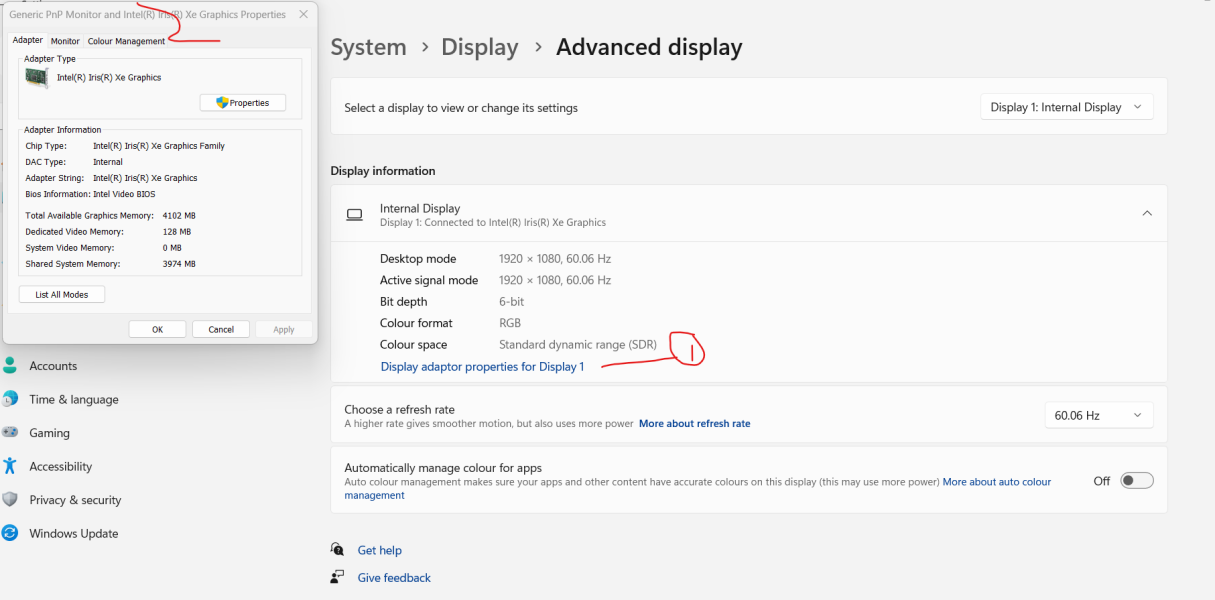Click More about refresh rate link
This screenshot has height=600, width=1215.
pos(694,423)
